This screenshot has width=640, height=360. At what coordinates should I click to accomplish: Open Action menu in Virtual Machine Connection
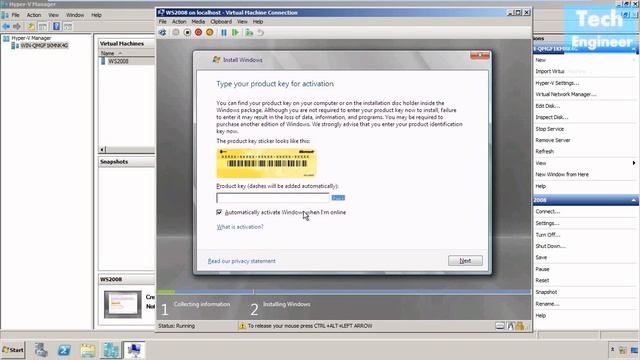[x=179, y=22]
